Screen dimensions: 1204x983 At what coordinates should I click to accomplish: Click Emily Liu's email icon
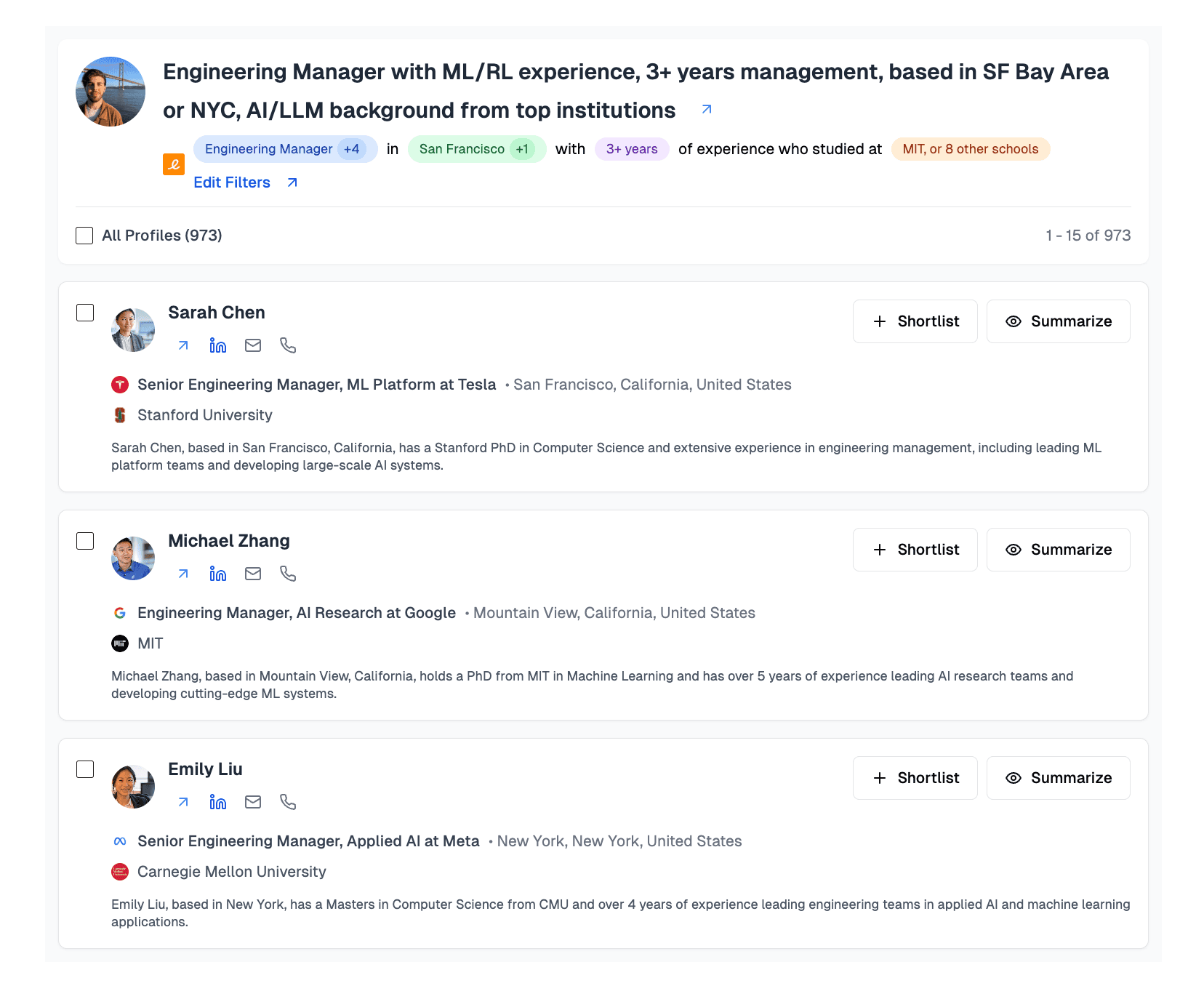click(253, 802)
